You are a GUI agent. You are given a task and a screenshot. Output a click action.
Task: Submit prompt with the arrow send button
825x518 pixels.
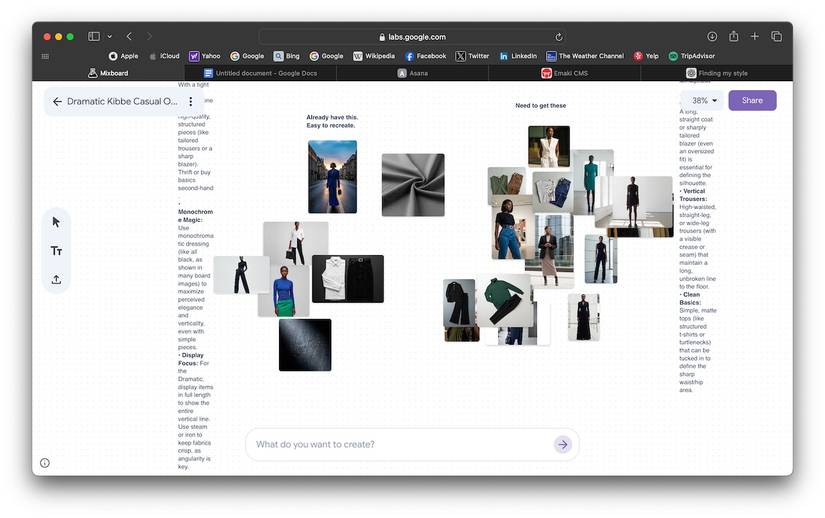click(562, 444)
